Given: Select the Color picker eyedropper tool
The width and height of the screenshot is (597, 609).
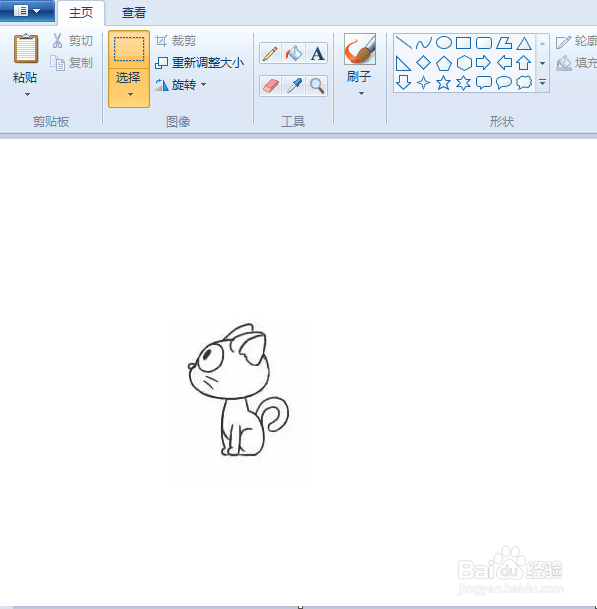Looking at the screenshot, I should pos(294,86).
